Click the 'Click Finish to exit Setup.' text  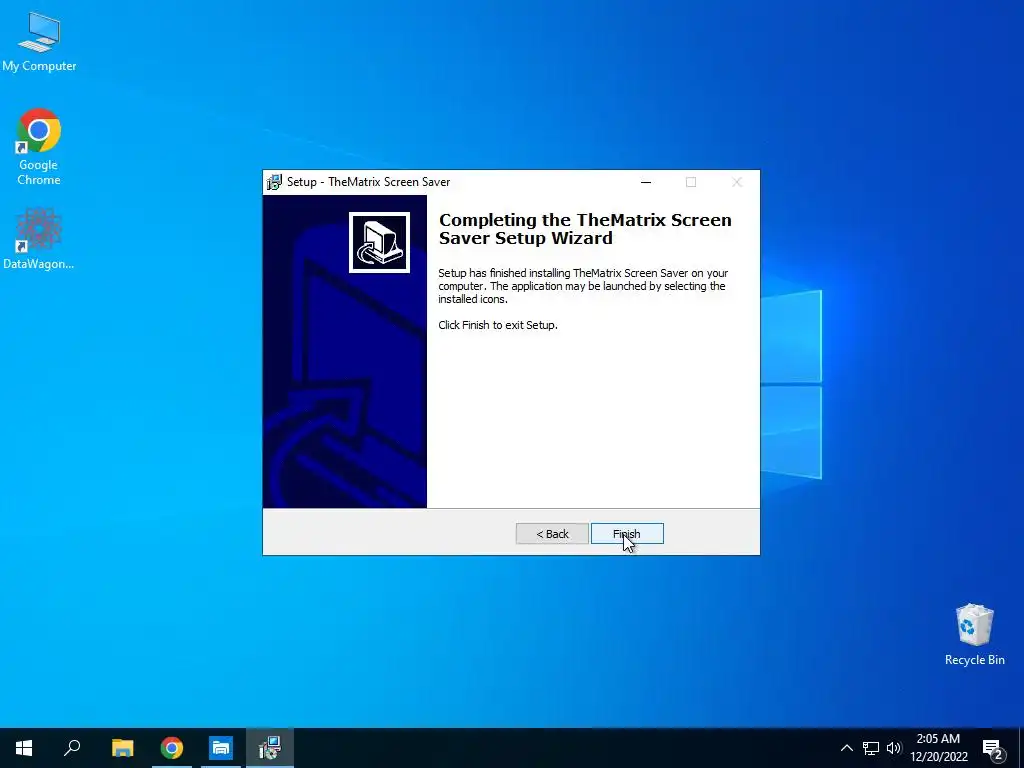click(x=498, y=325)
